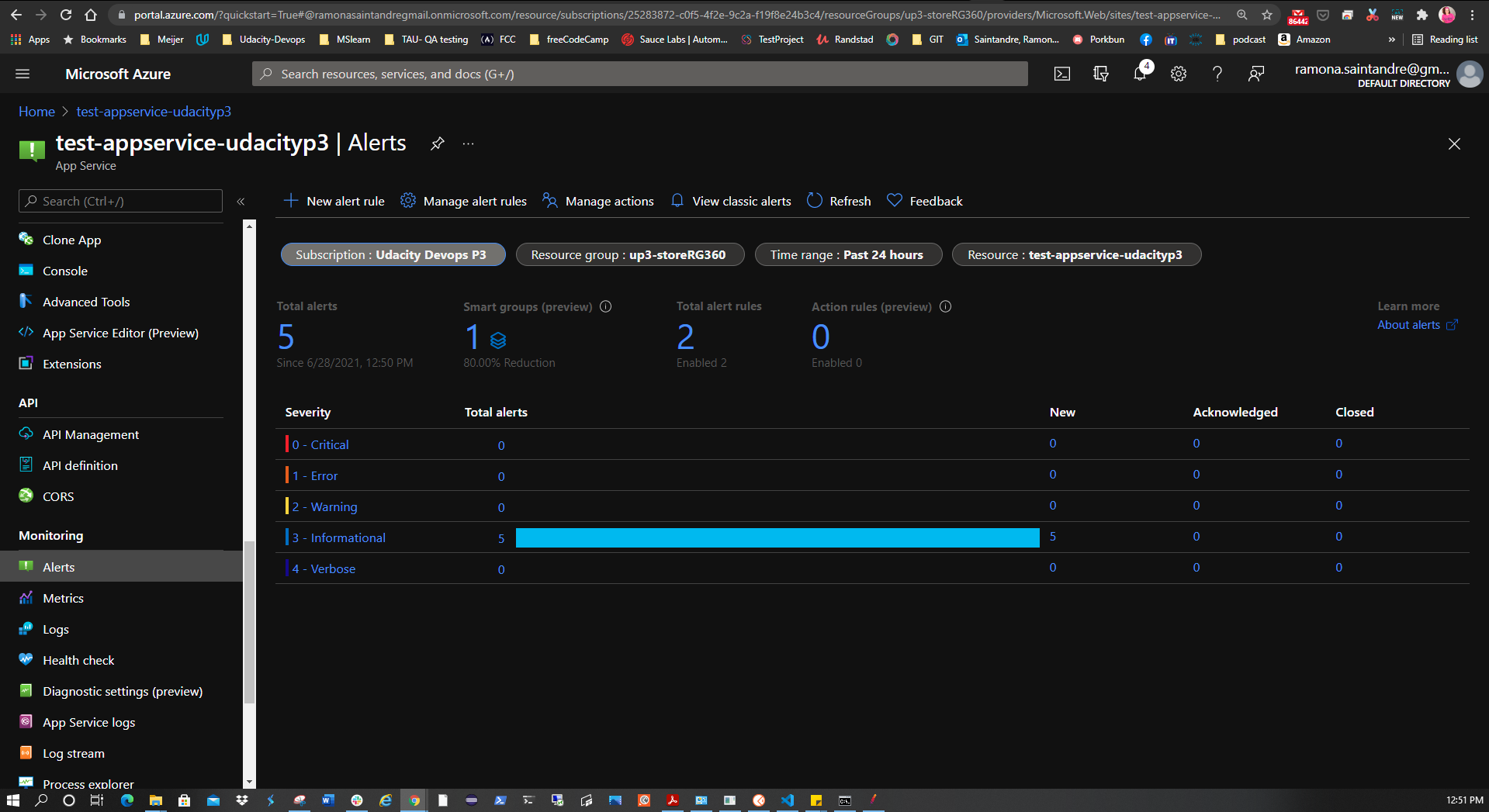This screenshot has width=1489, height=812.
Task: Collapse the left resource menu
Action: pyautogui.click(x=241, y=201)
